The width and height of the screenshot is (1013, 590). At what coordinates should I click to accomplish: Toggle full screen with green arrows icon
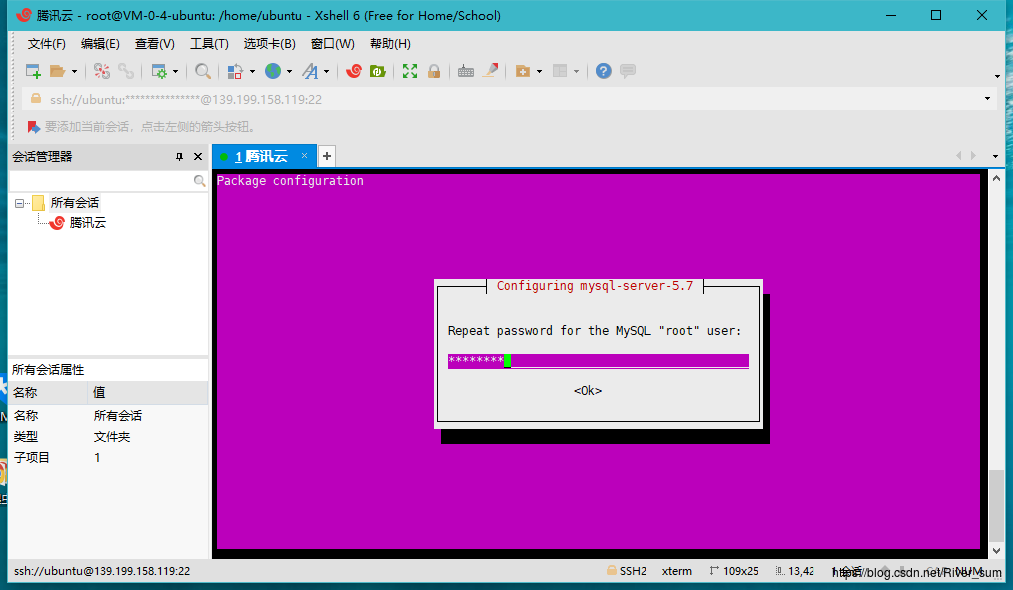[410, 71]
